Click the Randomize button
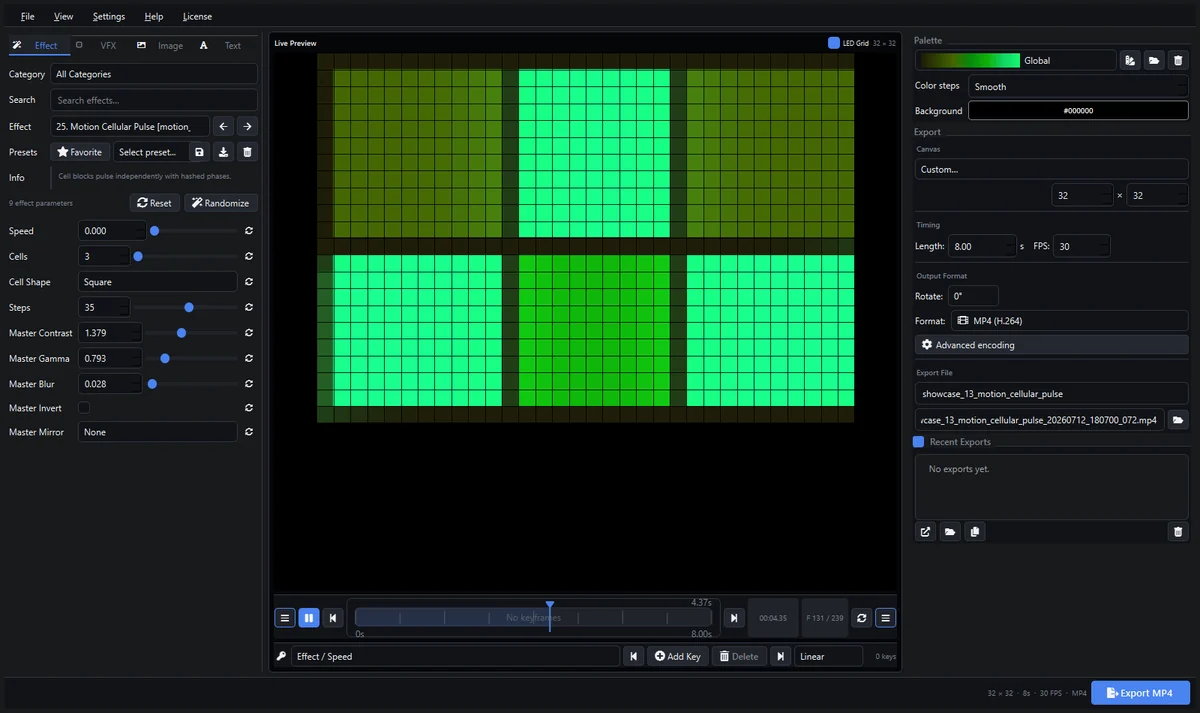Image resolution: width=1200 pixels, height=713 pixels. pos(220,203)
